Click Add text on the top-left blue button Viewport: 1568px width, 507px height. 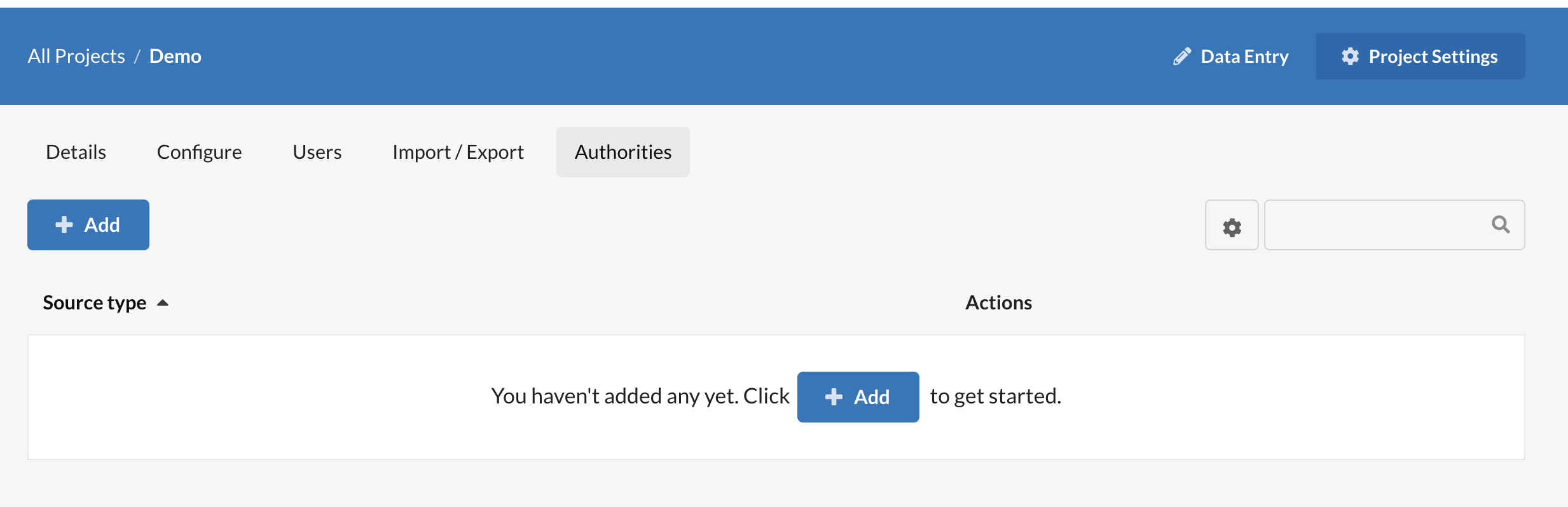102,225
